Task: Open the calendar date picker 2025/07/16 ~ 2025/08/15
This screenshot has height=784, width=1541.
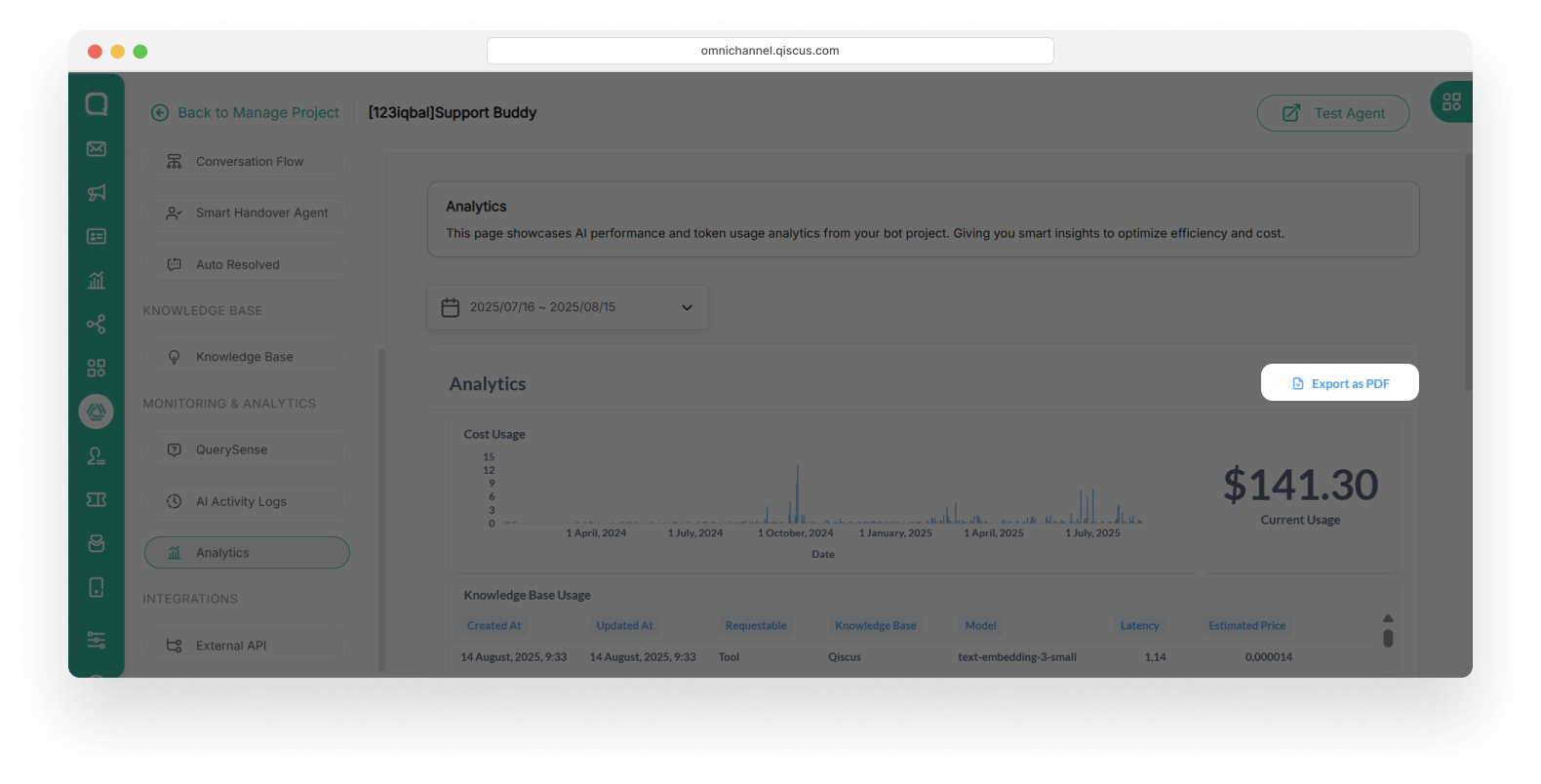Action: pyautogui.click(x=541, y=307)
